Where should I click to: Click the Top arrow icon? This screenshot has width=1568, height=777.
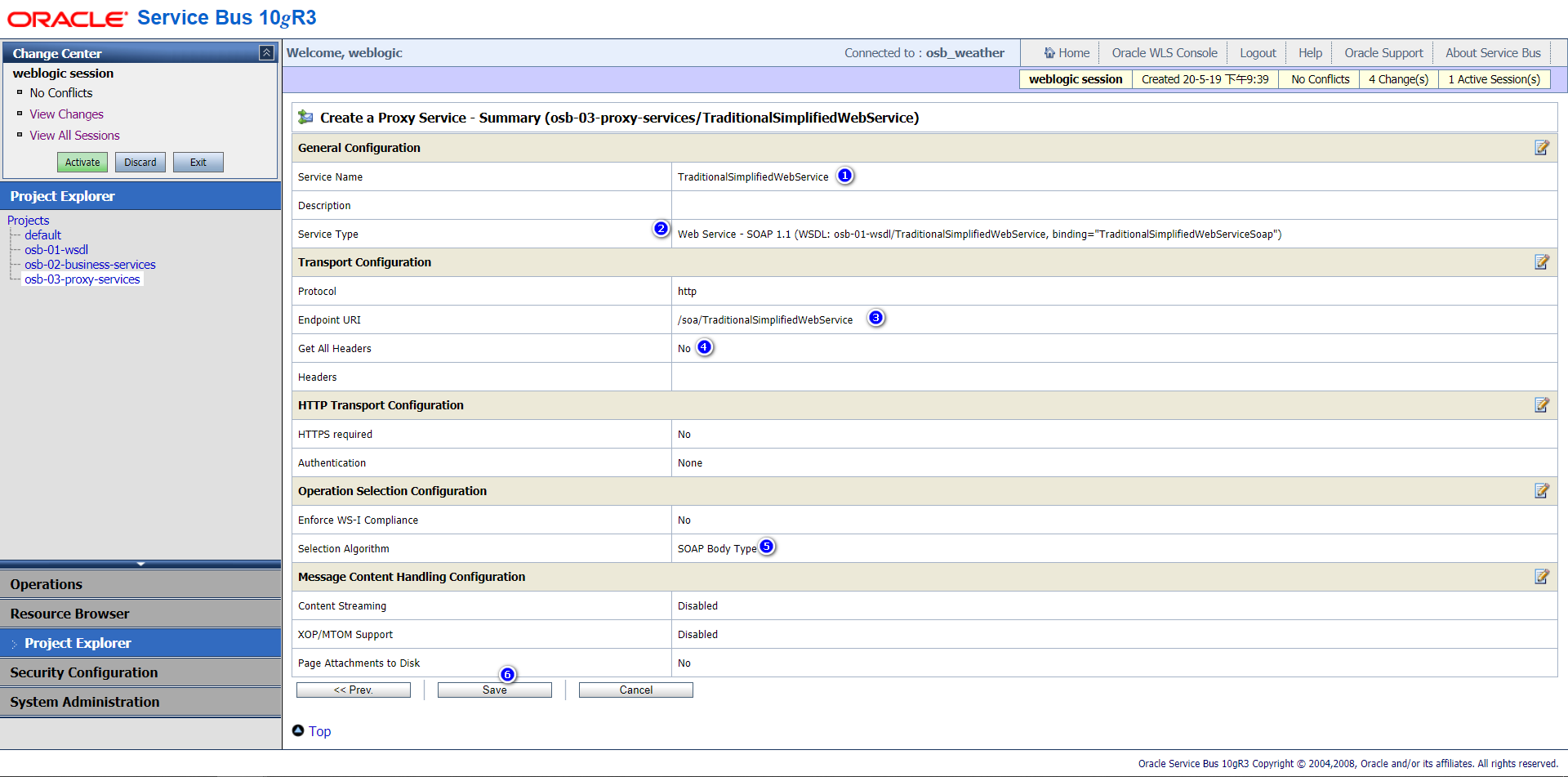pos(298,730)
